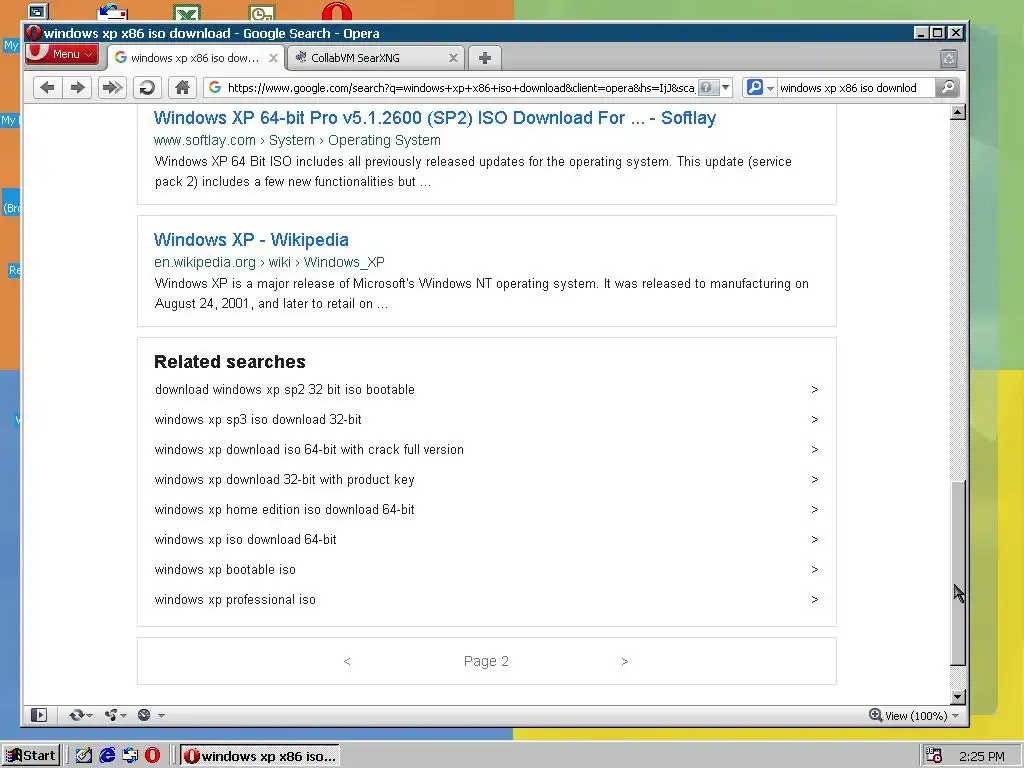Select the windows xp x86 iso download tab
Screen dimensions: 1024x768
click(195, 58)
